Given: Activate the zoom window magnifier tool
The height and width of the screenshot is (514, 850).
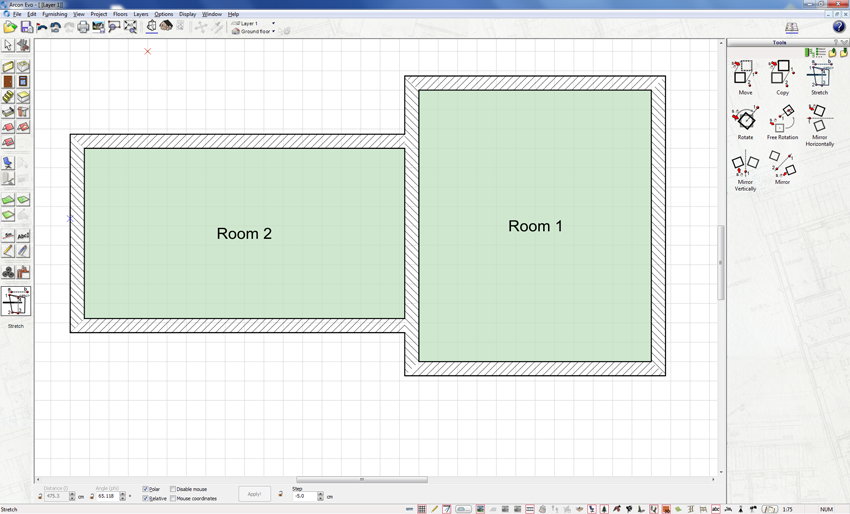Looking at the screenshot, I should pos(114,27).
